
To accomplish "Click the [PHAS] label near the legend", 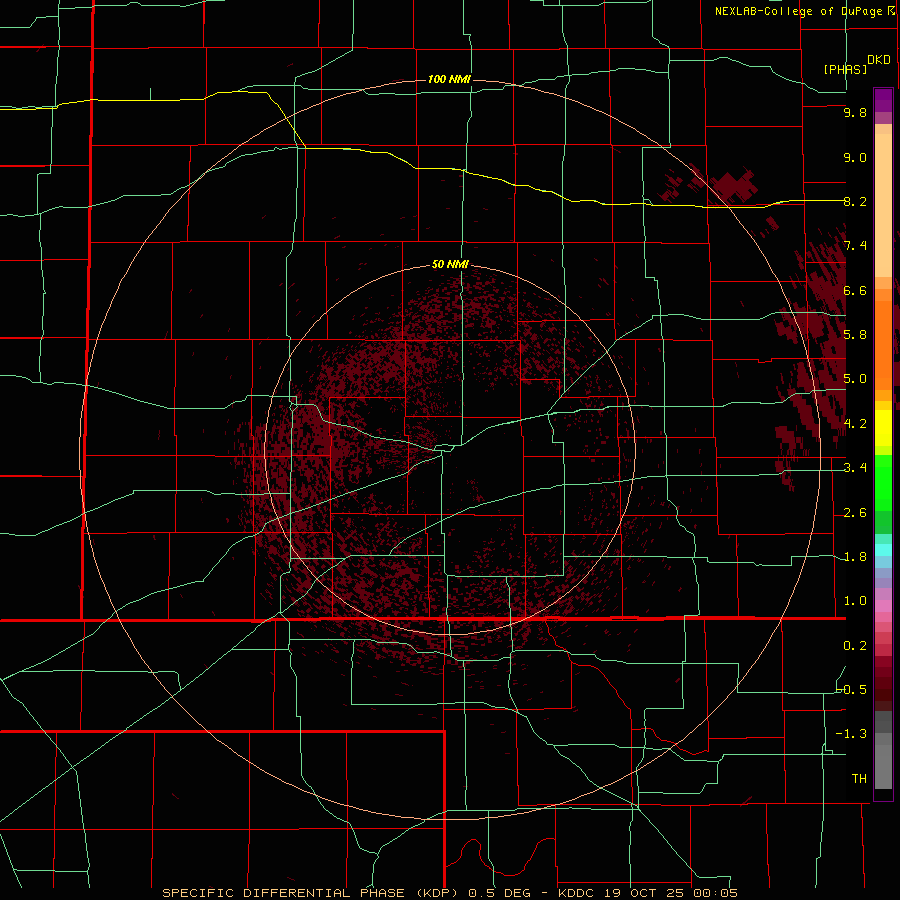I will point(845,69).
